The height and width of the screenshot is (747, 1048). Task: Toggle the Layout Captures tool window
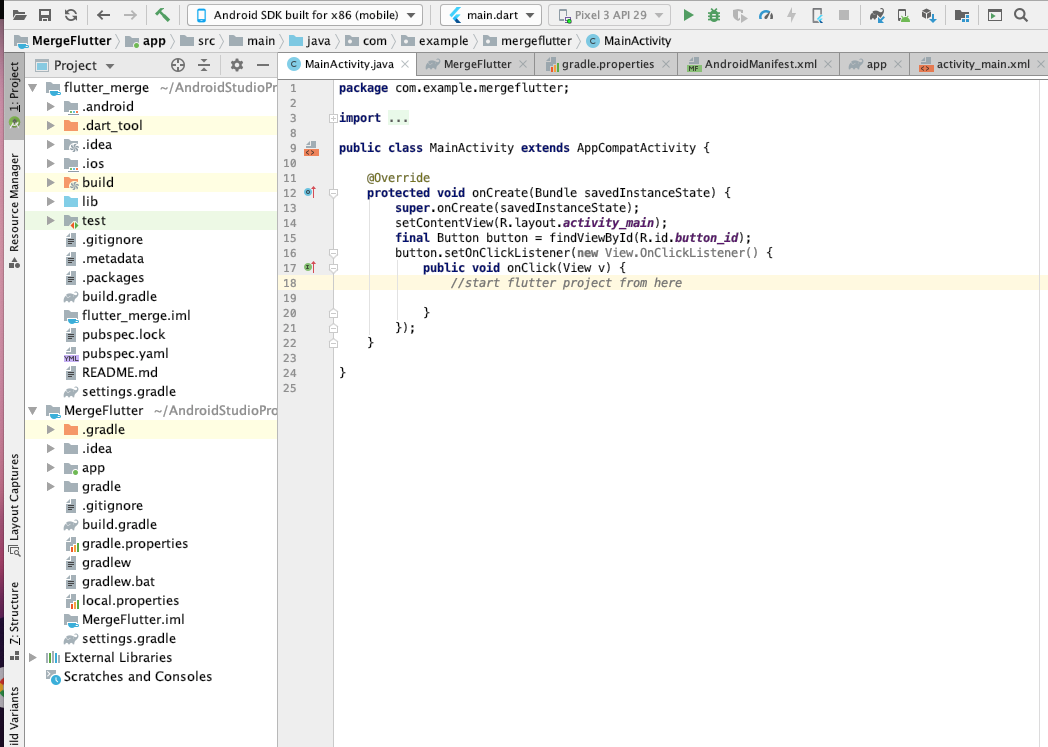[14, 505]
